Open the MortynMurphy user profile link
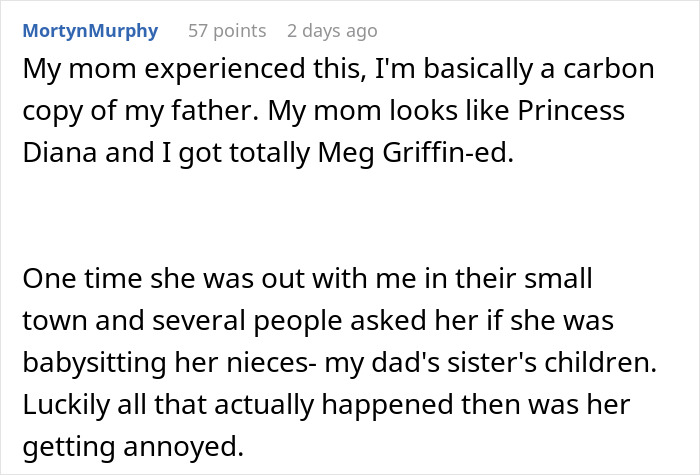The image size is (700, 475). pyautogui.click(x=90, y=31)
